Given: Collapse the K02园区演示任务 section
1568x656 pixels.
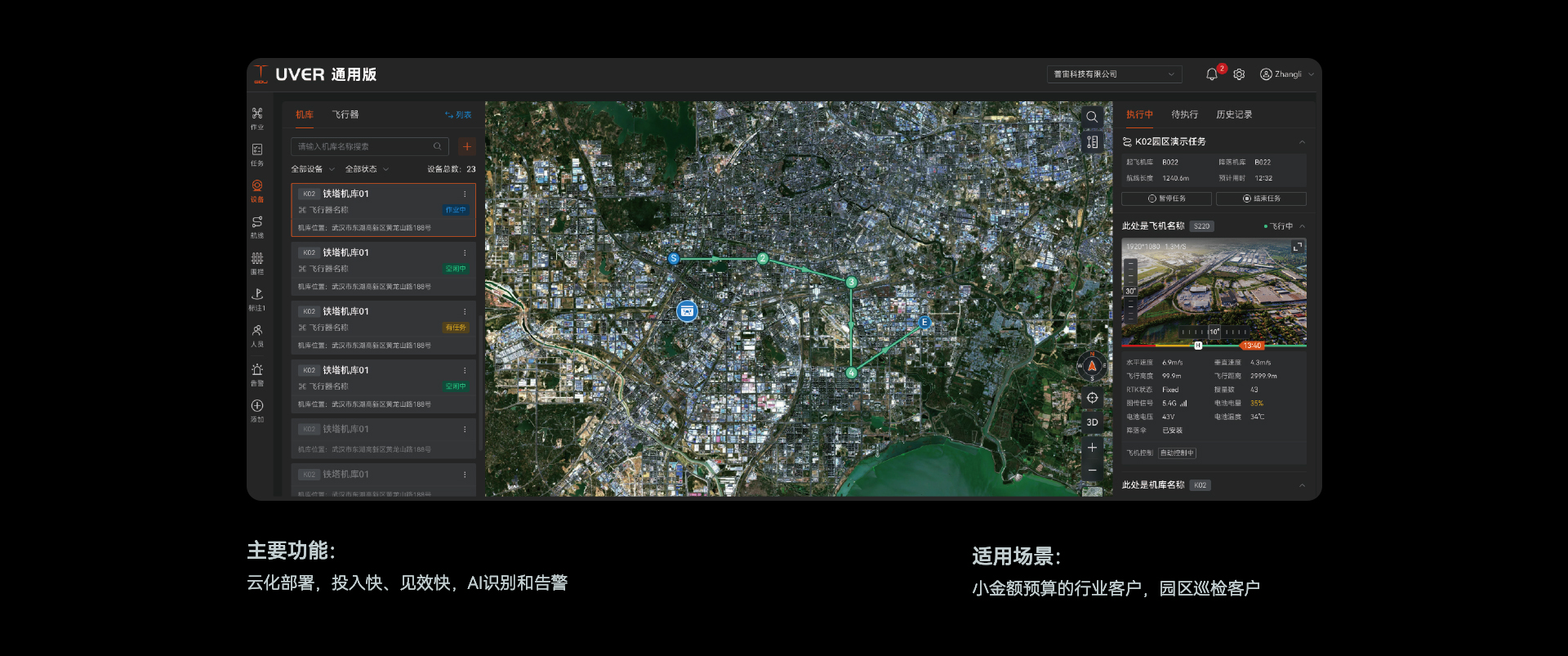Looking at the screenshot, I should pos(1302,142).
